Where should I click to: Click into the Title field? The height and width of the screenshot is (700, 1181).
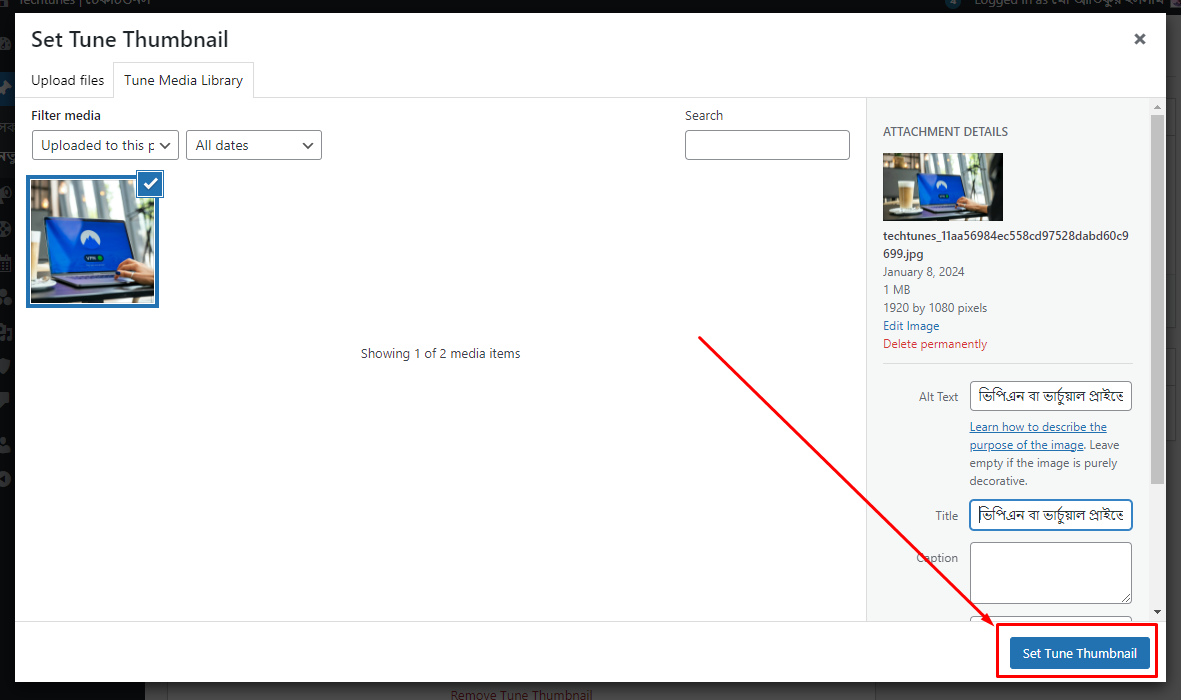(x=1050, y=515)
